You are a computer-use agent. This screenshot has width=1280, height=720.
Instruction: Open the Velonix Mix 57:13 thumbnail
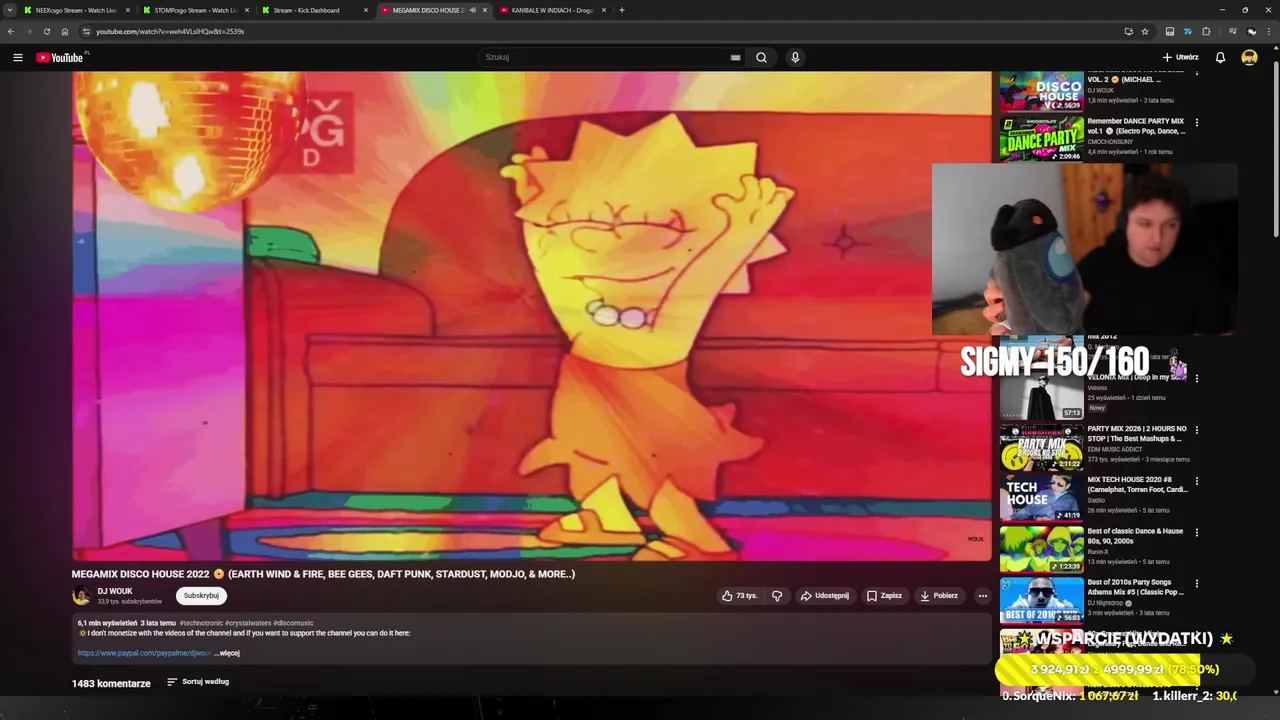point(1042,396)
